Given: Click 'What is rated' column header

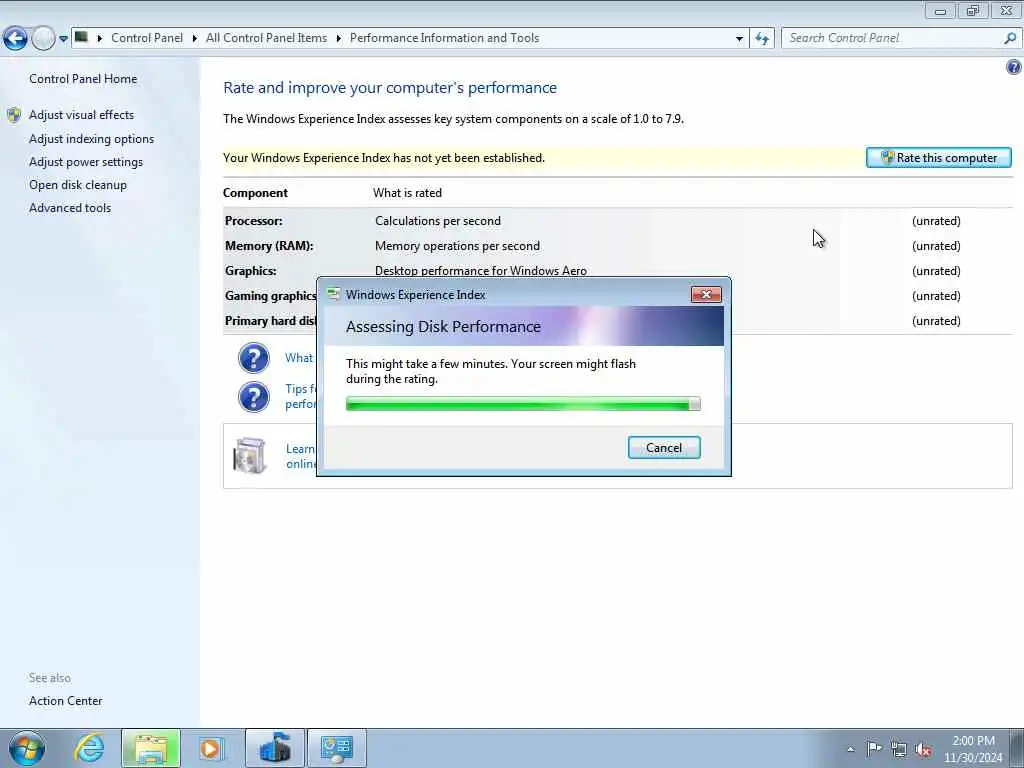Looking at the screenshot, I should pyautogui.click(x=407, y=193).
